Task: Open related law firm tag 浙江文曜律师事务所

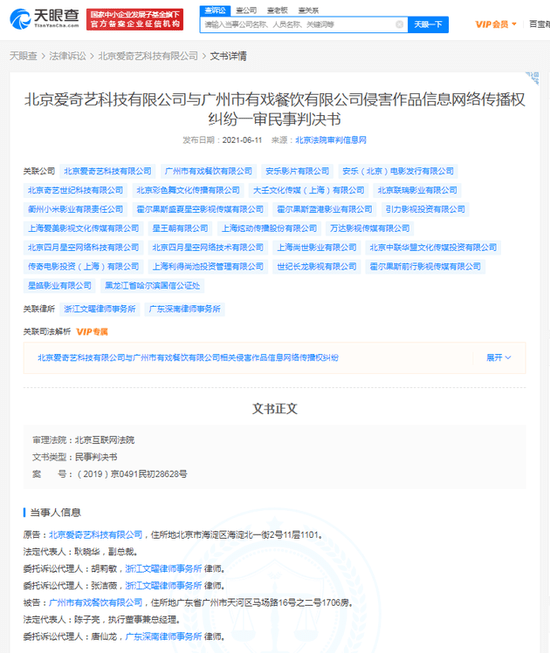Action: pos(100,309)
